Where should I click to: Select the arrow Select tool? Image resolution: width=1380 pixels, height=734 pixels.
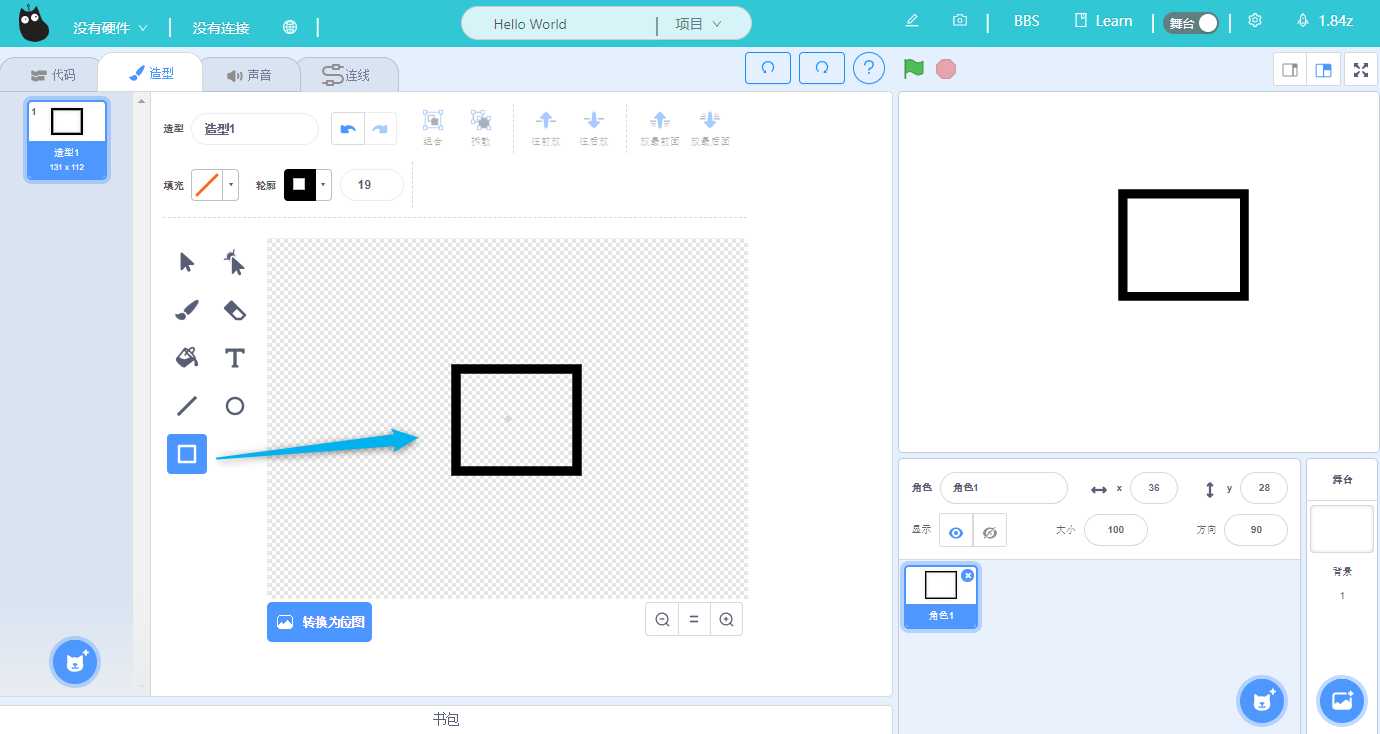pos(187,262)
